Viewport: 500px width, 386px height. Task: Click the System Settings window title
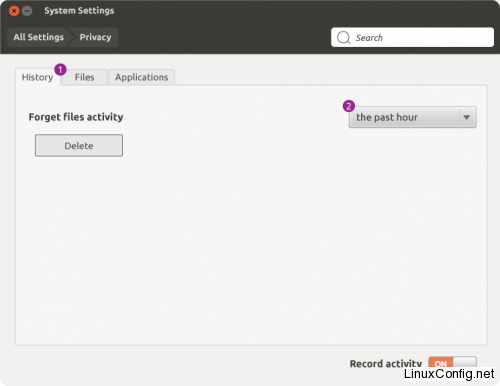pos(79,11)
